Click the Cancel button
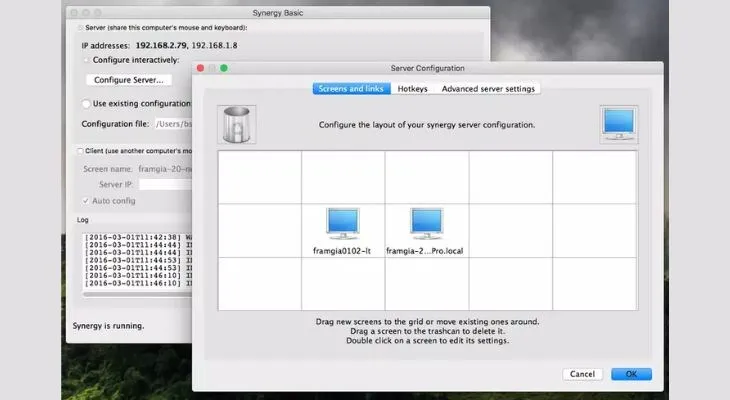This screenshot has height=400, width=730. (582, 374)
